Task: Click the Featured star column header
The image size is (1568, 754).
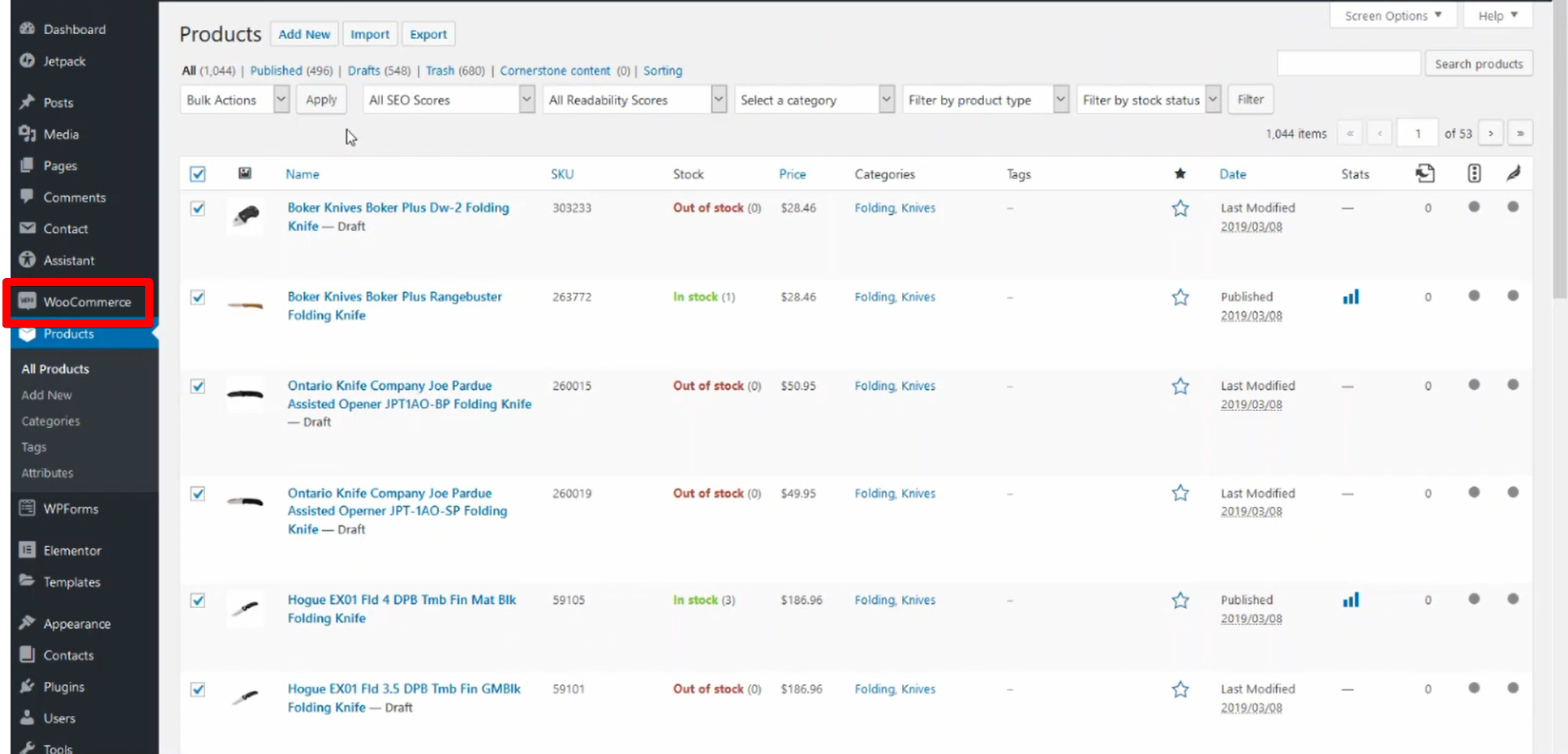Action: pyautogui.click(x=1179, y=174)
